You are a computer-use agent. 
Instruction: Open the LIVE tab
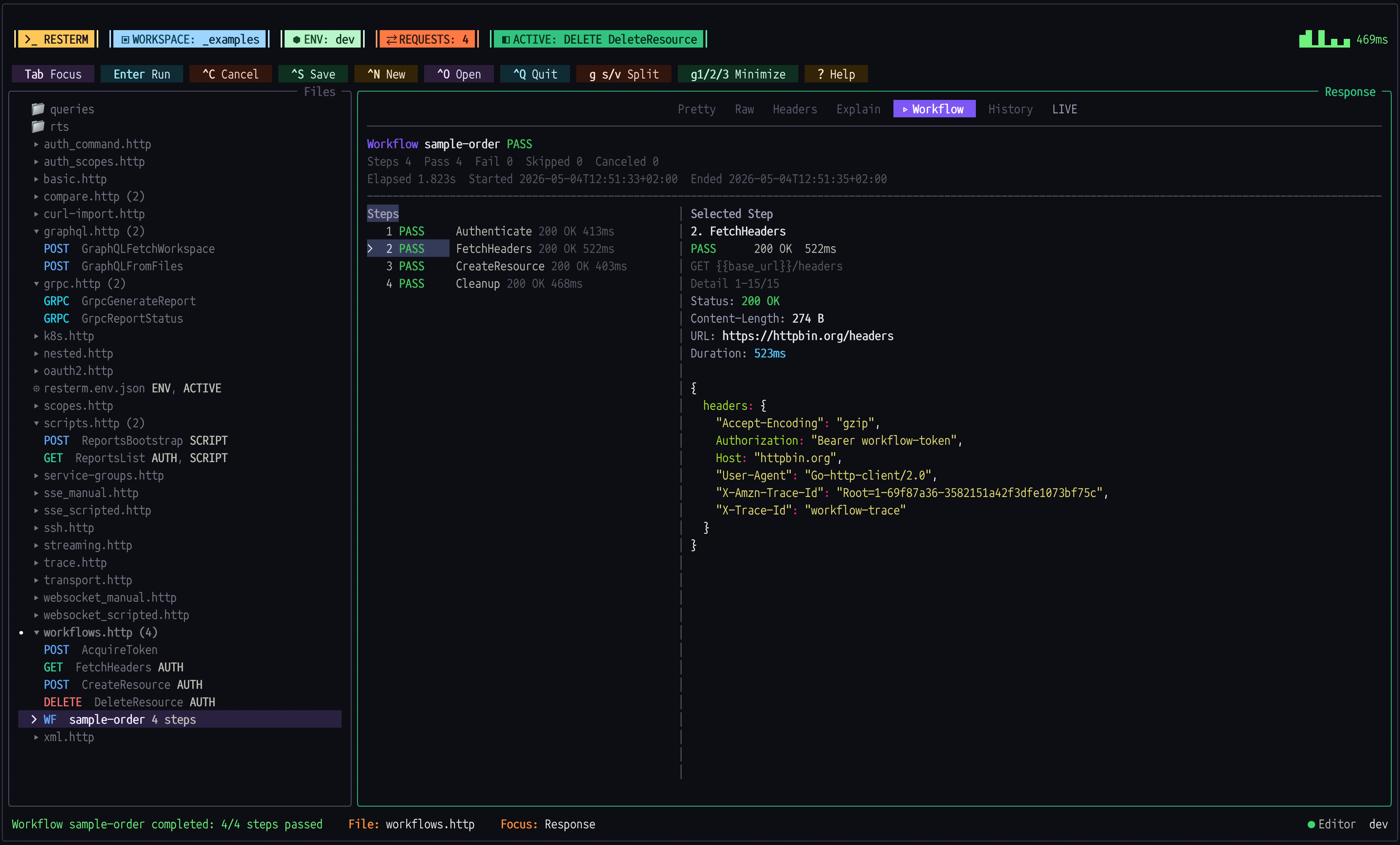point(1064,109)
